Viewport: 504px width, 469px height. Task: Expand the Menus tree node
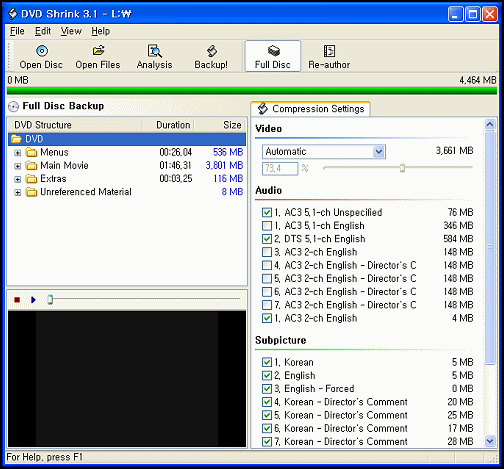18,153
